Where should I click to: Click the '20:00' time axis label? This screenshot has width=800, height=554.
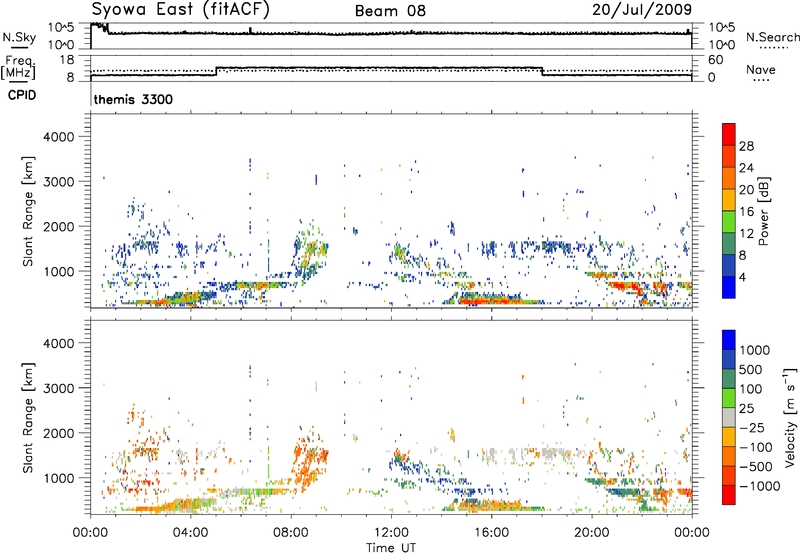coord(591,533)
